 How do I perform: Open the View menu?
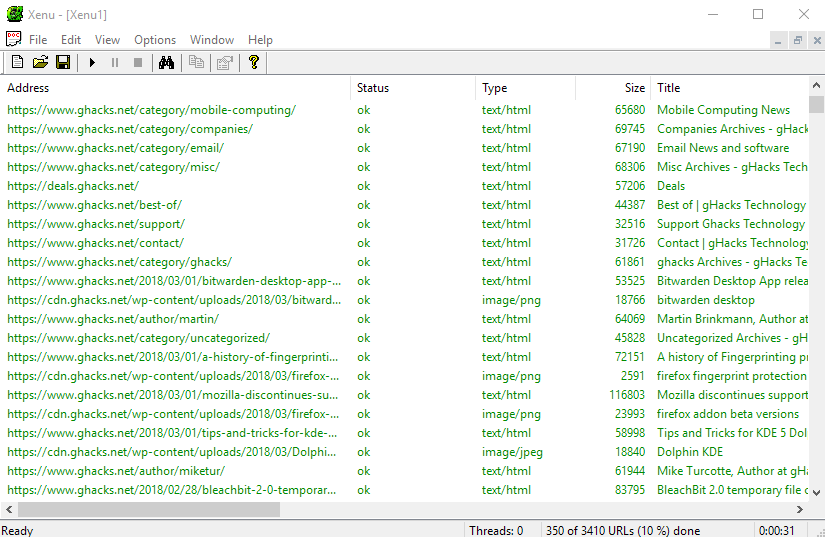[107, 40]
